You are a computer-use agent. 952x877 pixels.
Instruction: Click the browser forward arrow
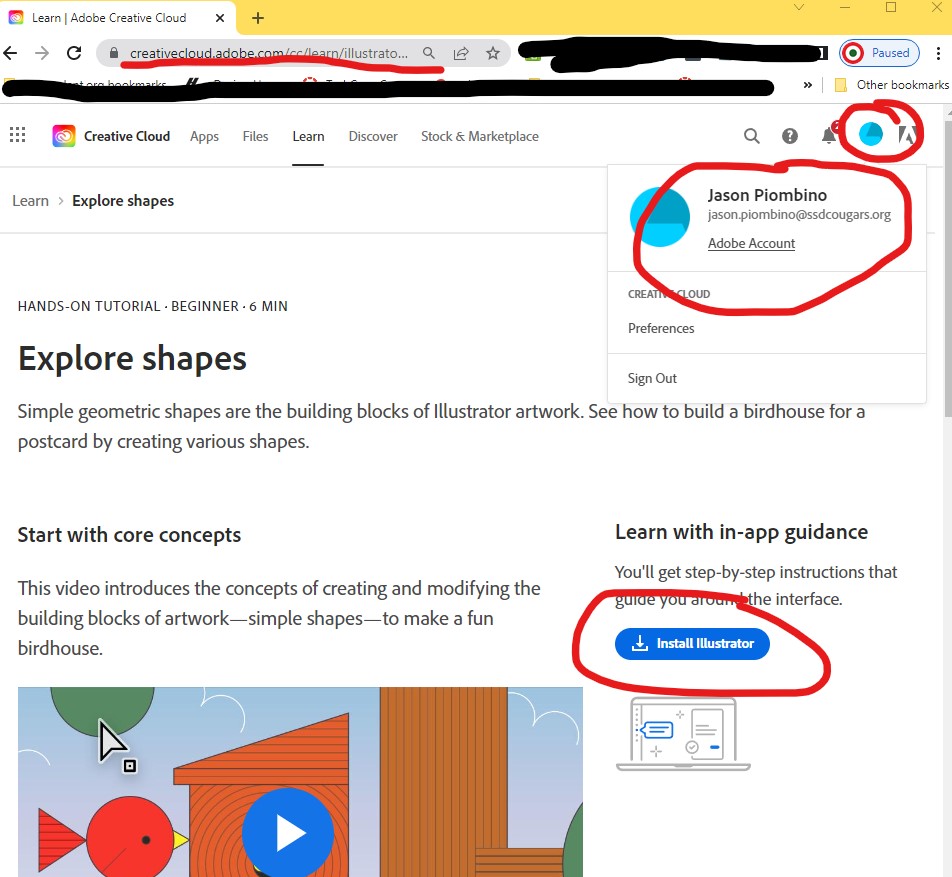42,53
